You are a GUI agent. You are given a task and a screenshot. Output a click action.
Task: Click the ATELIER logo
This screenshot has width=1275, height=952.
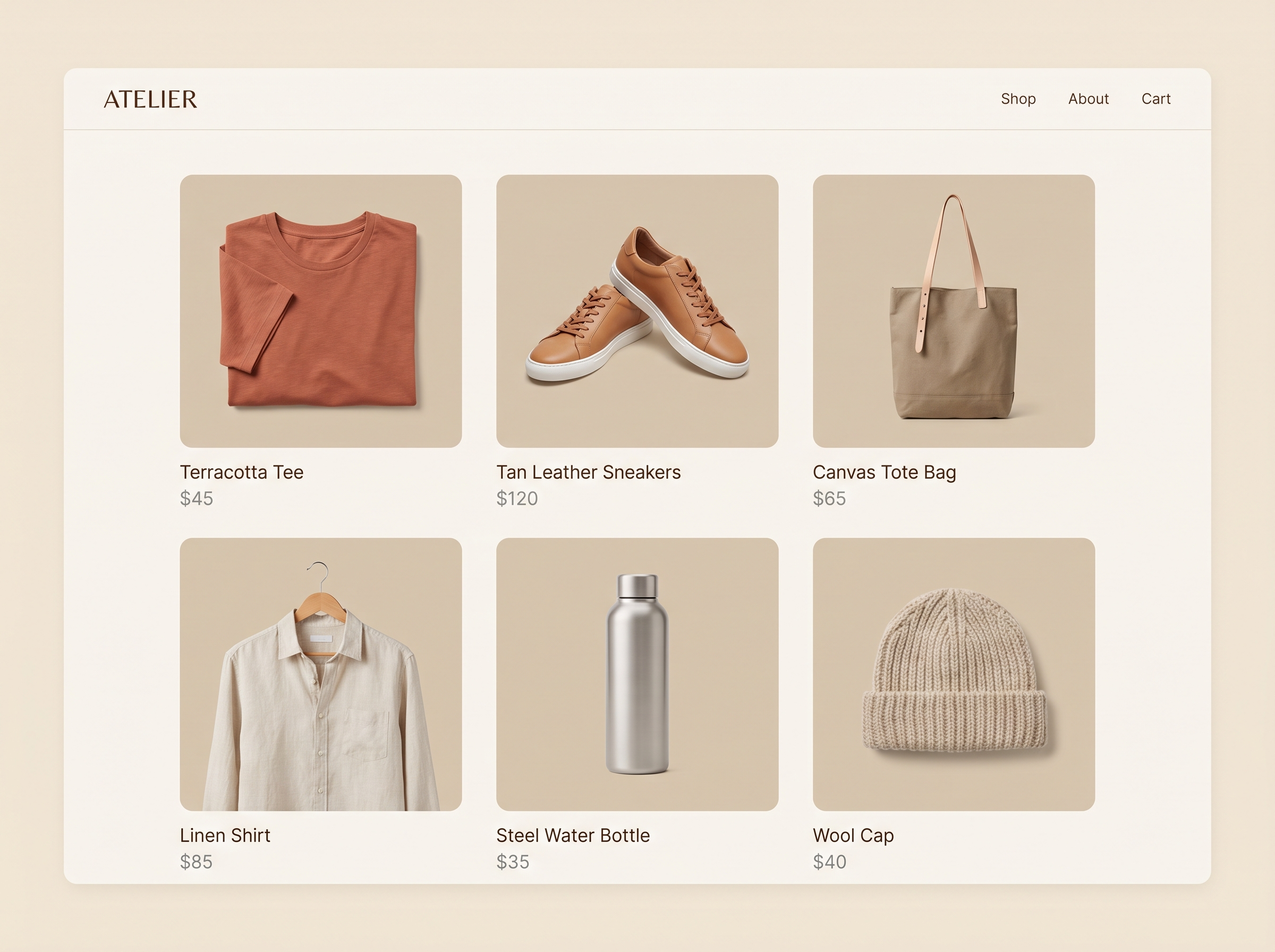tap(150, 99)
